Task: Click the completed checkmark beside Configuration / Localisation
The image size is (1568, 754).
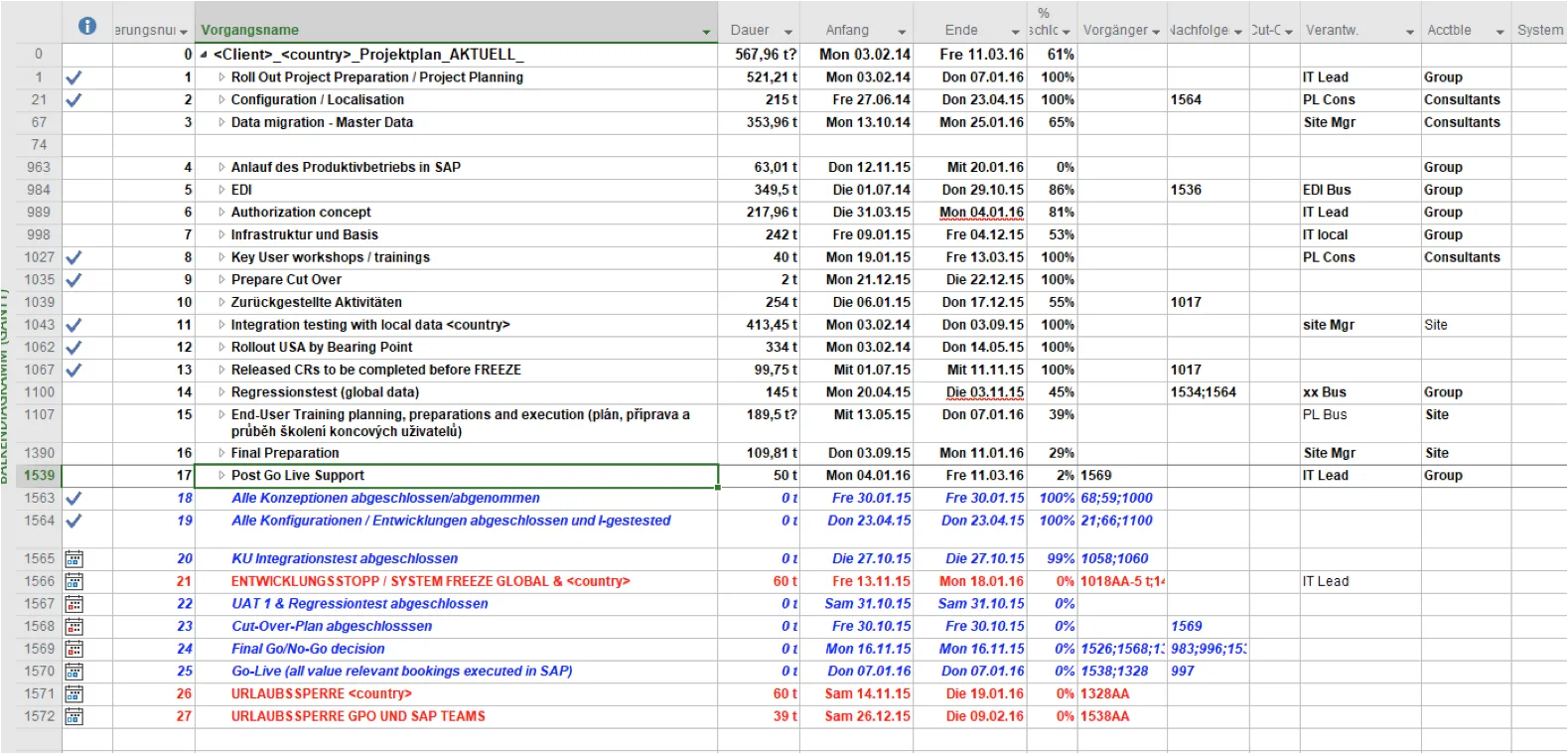Action: (73, 100)
